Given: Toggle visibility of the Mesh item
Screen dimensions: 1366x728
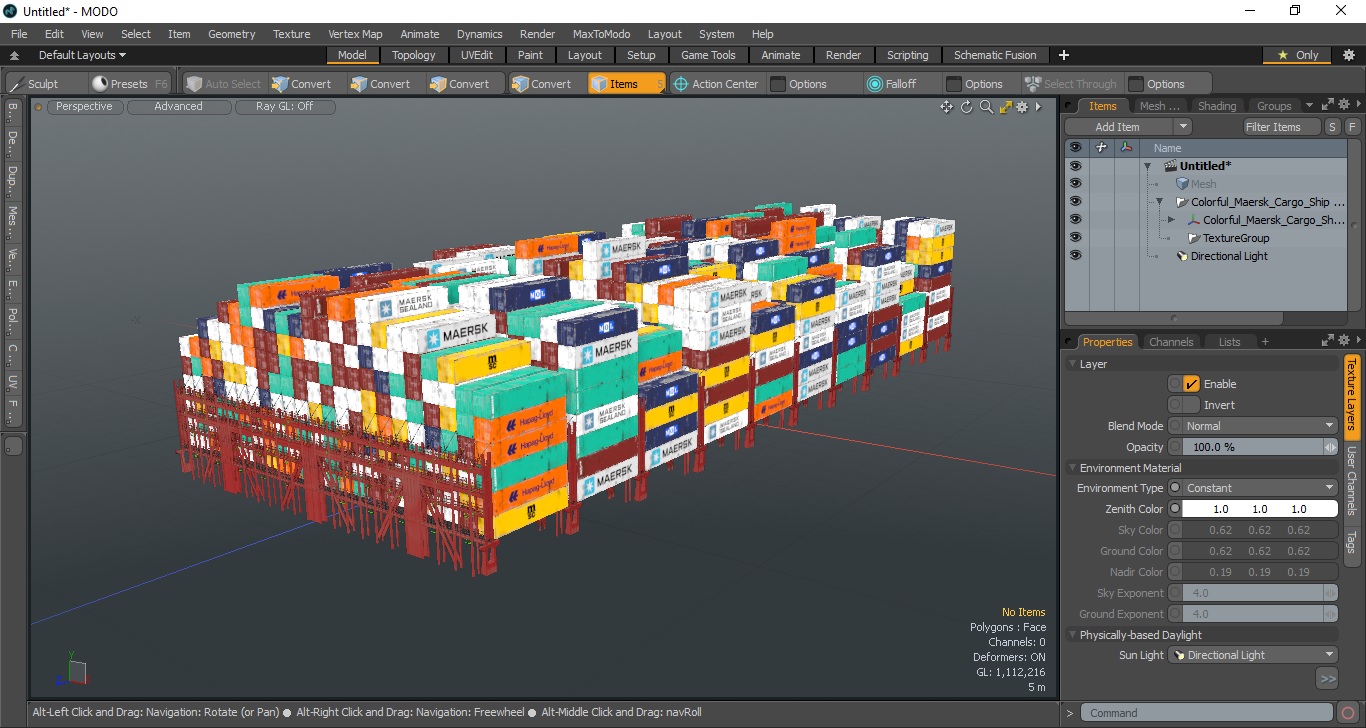Looking at the screenshot, I should 1075,184.
